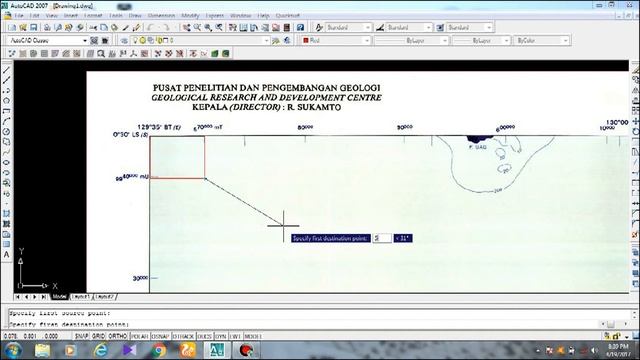
Task: Toggle OSNAP in status bar
Action: tap(160, 336)
